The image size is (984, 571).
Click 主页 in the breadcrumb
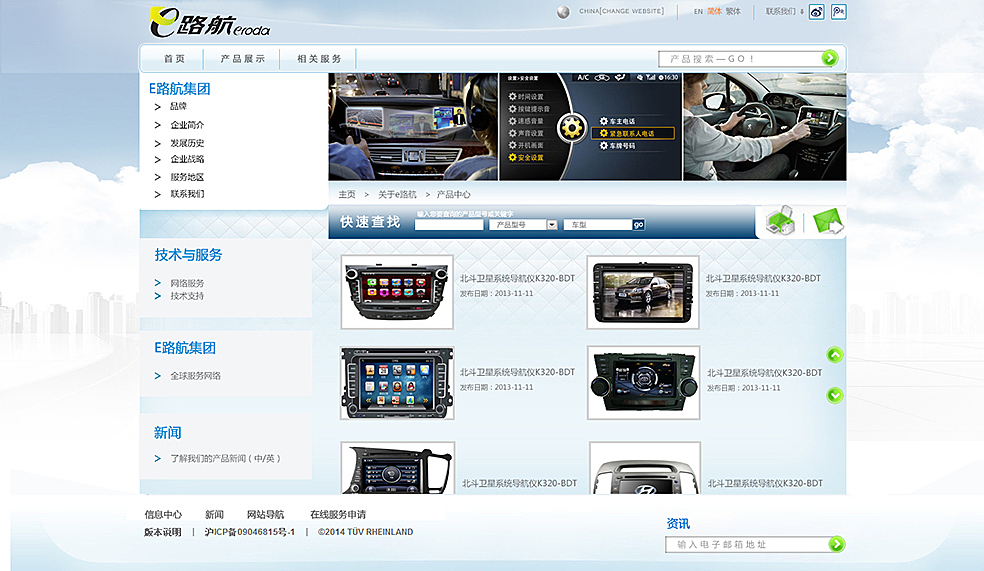coord(347,195)
